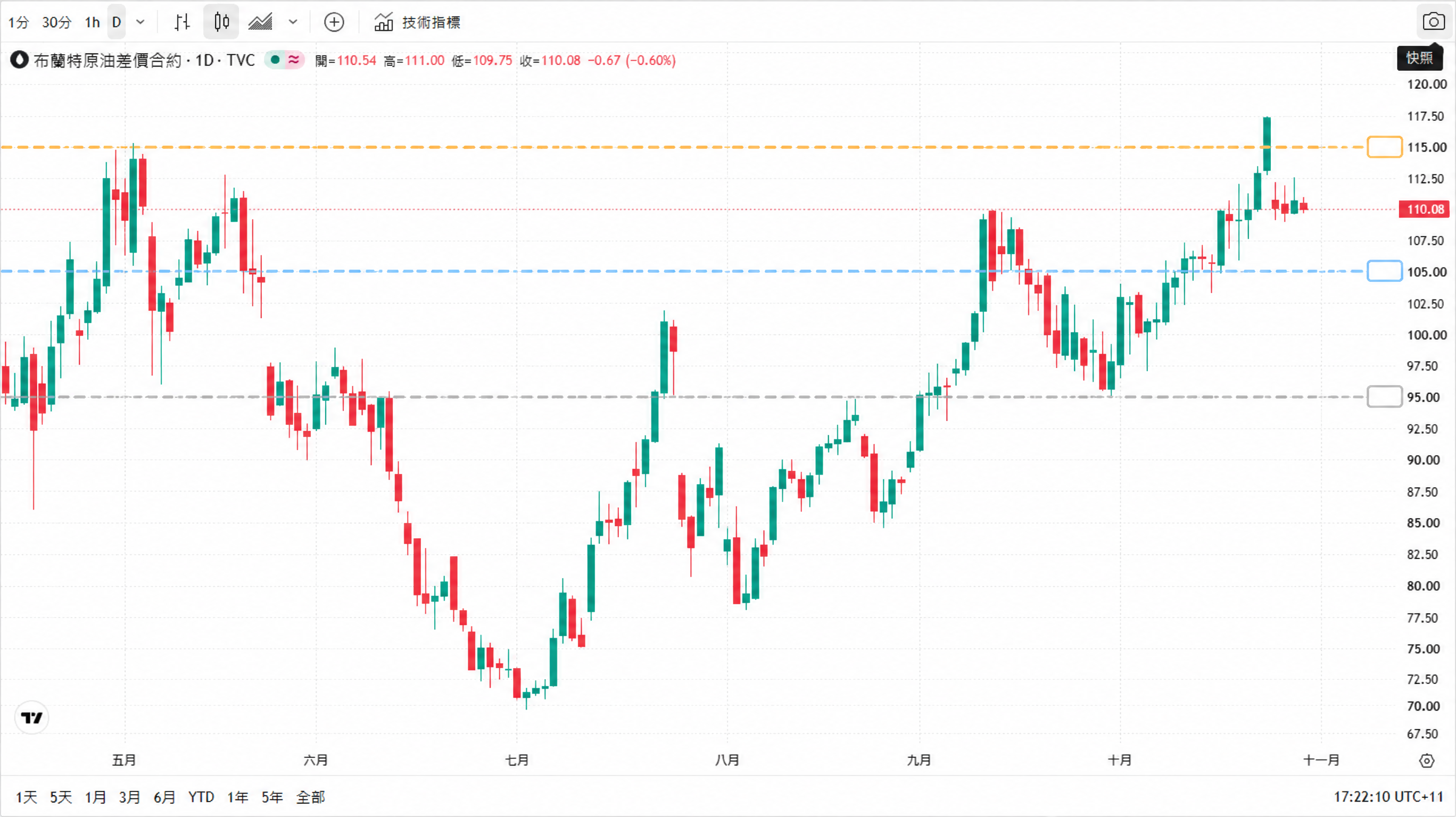Click the TradingView logo
Image resolution: width=1456 pixels, height=817 pixels.
(x=31, y=718)
